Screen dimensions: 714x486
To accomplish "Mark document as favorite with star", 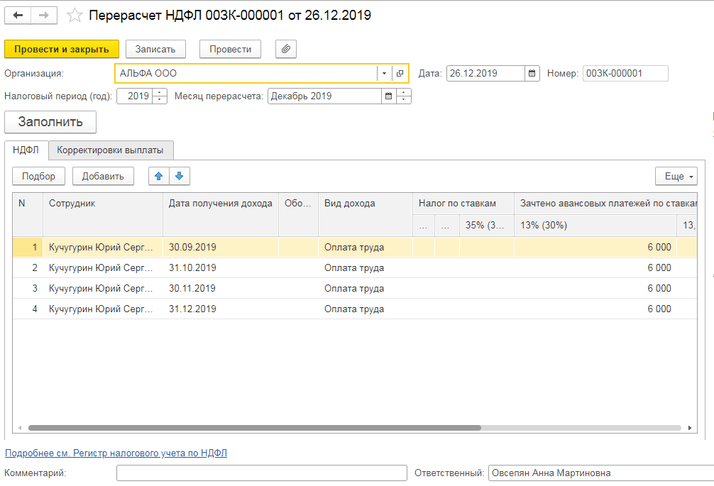I will 75,16.
